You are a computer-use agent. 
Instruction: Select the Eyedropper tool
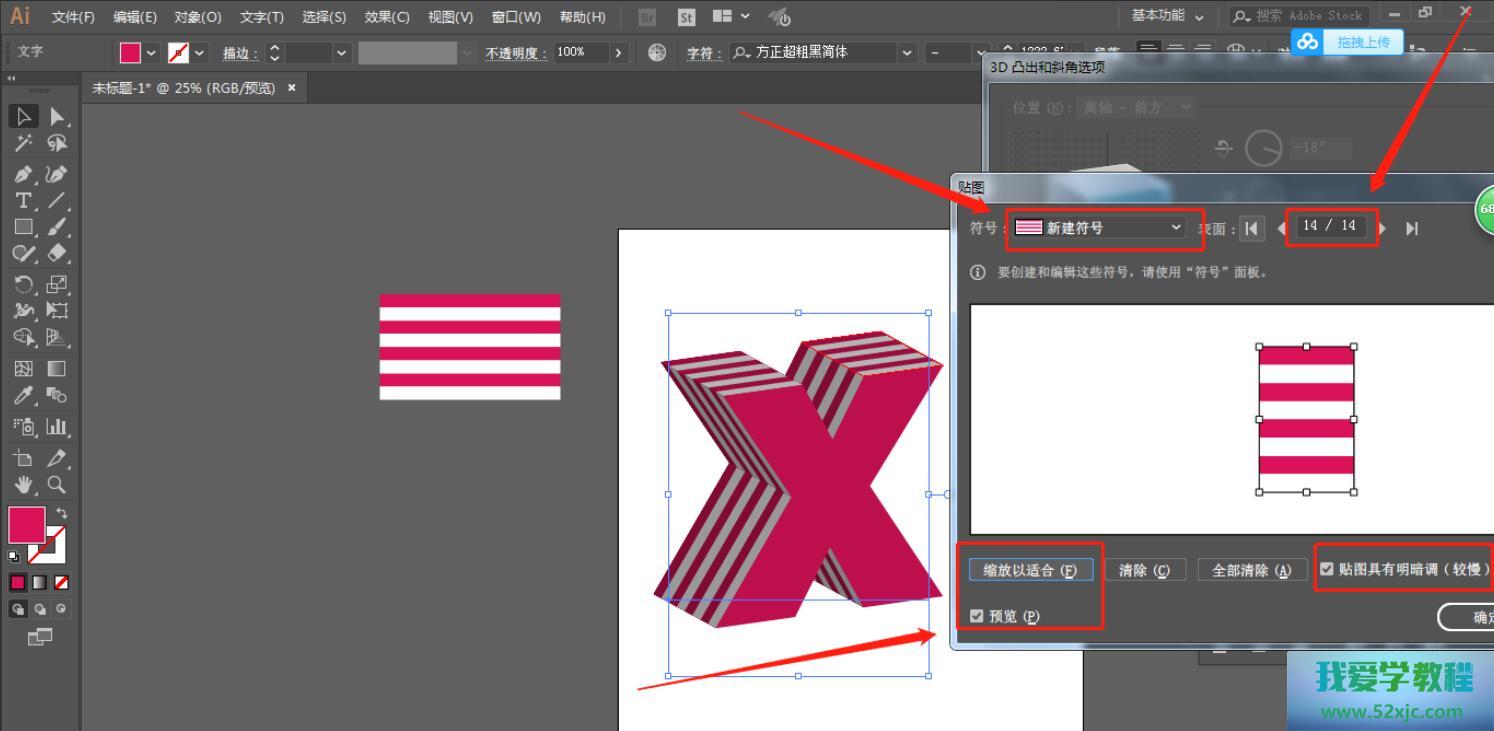[25, 396]
